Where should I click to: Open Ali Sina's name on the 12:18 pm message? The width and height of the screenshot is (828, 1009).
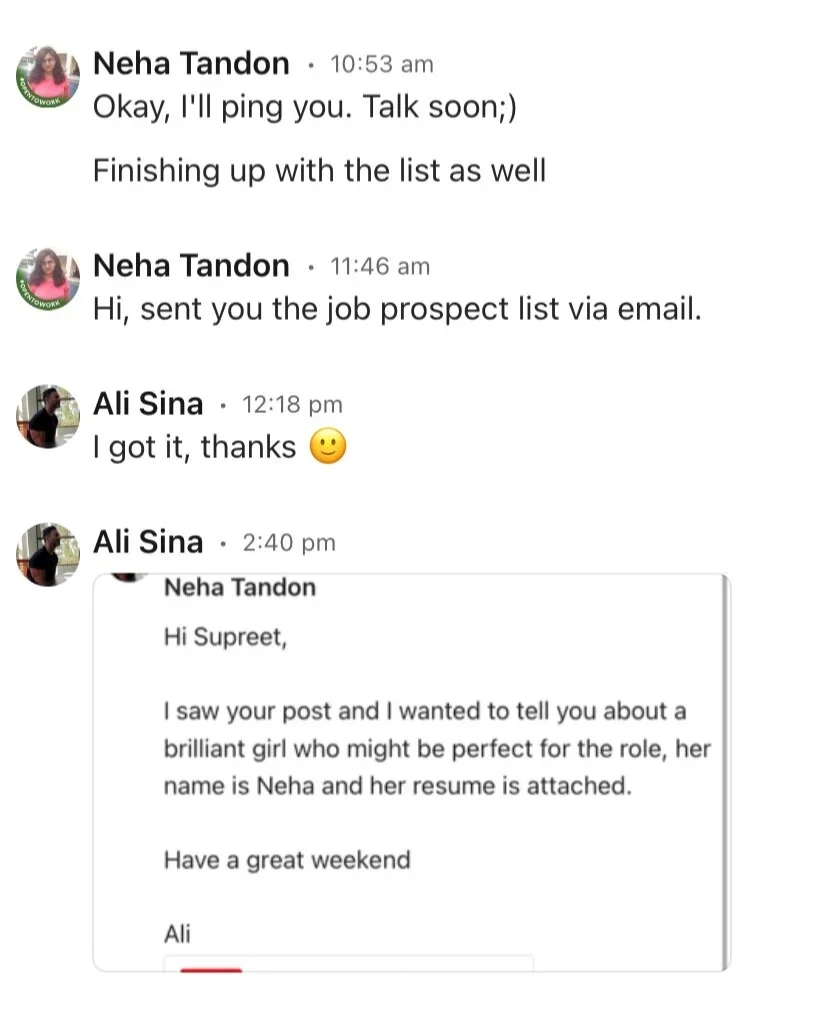(x=147, y=404)
